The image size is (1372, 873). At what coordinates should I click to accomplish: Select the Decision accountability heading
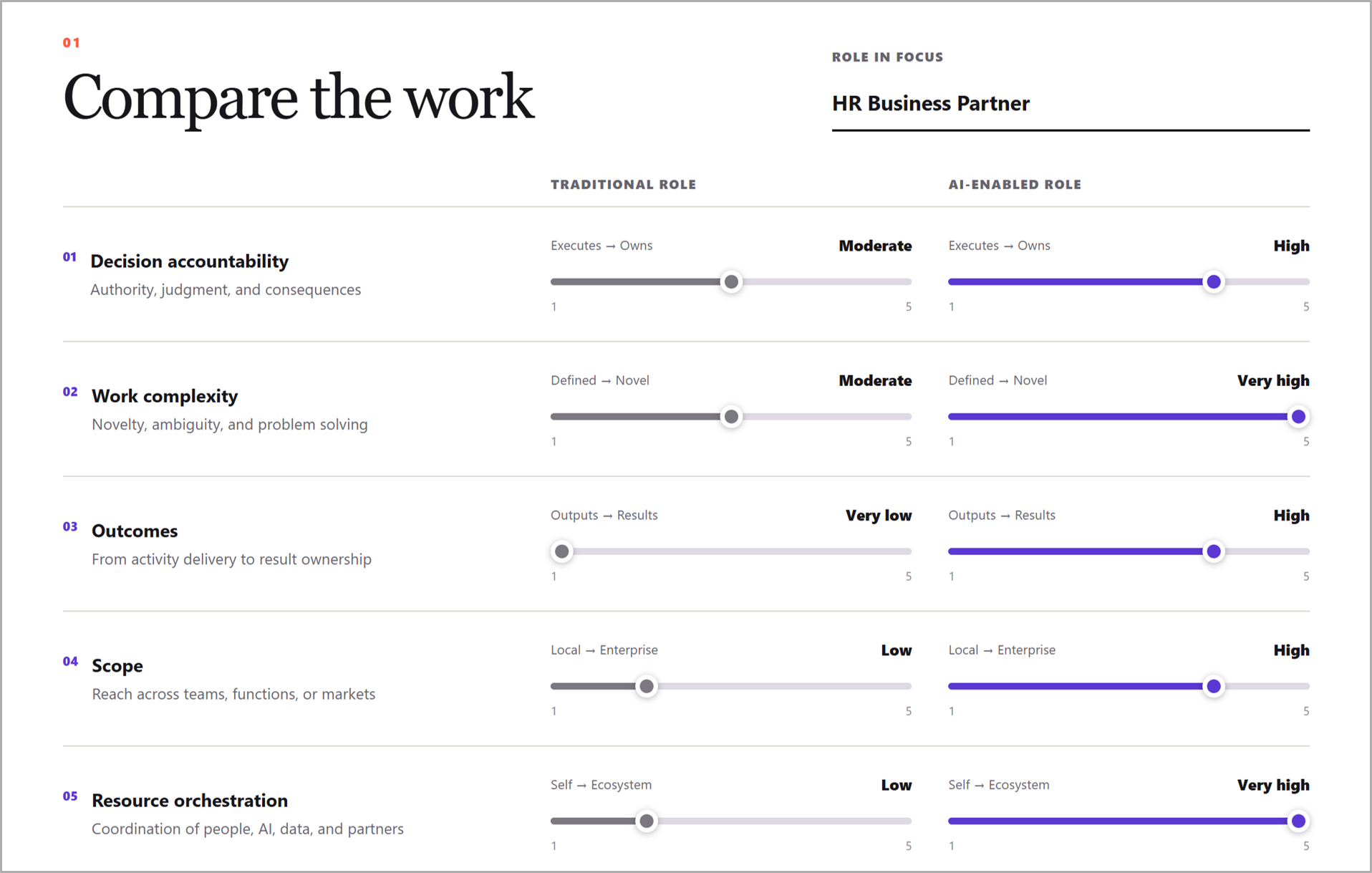(x=190, y=261)
